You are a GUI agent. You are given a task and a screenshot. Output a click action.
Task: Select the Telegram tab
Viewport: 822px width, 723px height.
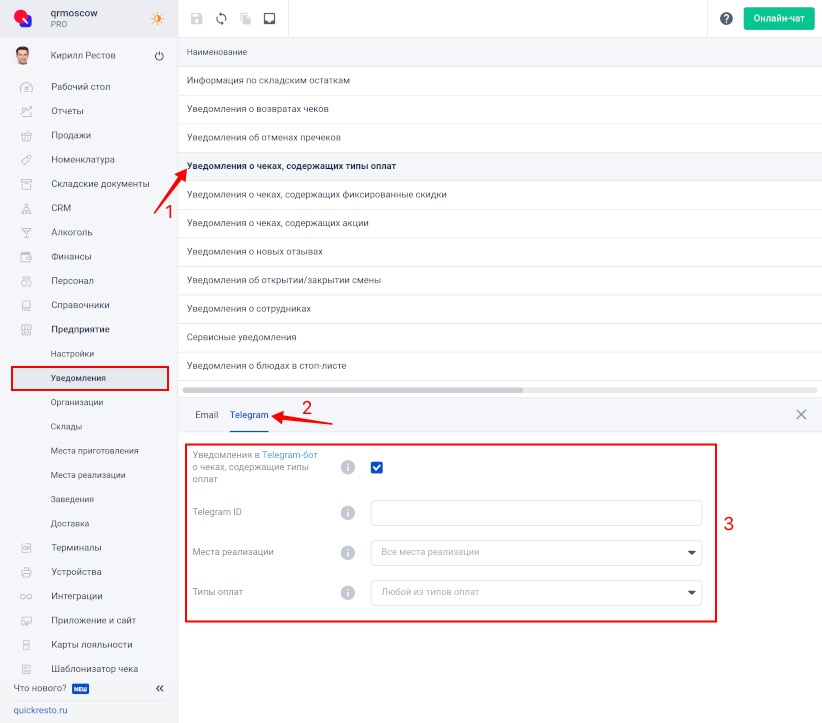point(249,415)
